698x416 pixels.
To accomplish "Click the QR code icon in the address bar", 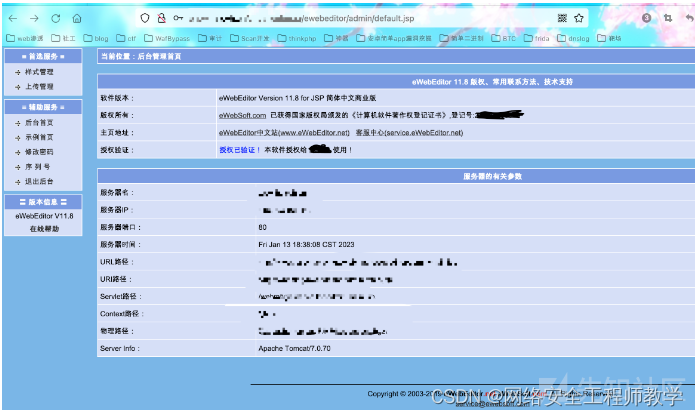I will tap(562, 18).
